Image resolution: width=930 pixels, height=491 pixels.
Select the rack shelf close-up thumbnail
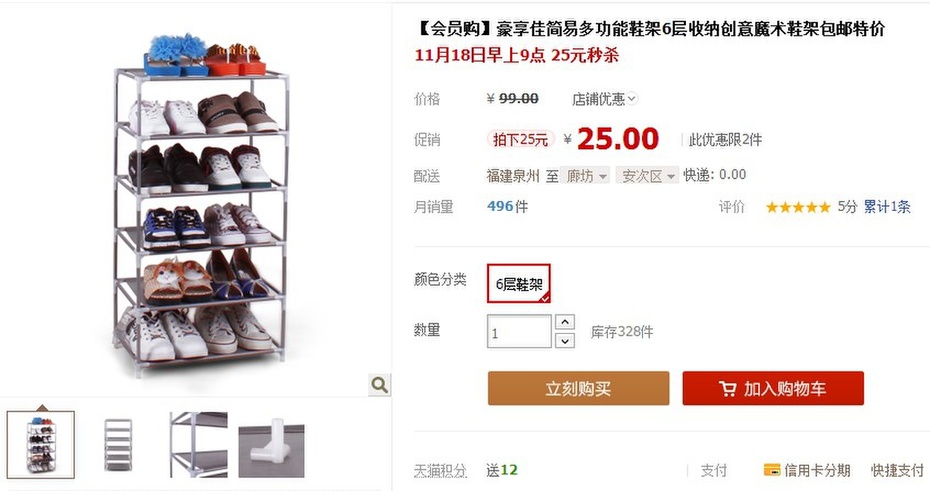(x=198, y=444)
